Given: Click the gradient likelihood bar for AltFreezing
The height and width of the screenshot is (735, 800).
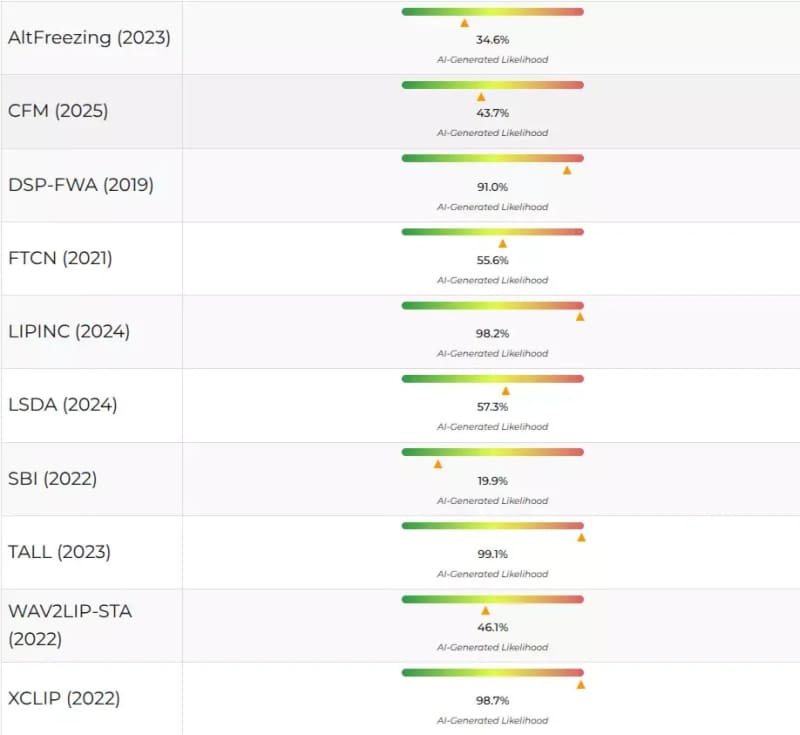Looking at the screenshot, I should (x=492, y=11).
